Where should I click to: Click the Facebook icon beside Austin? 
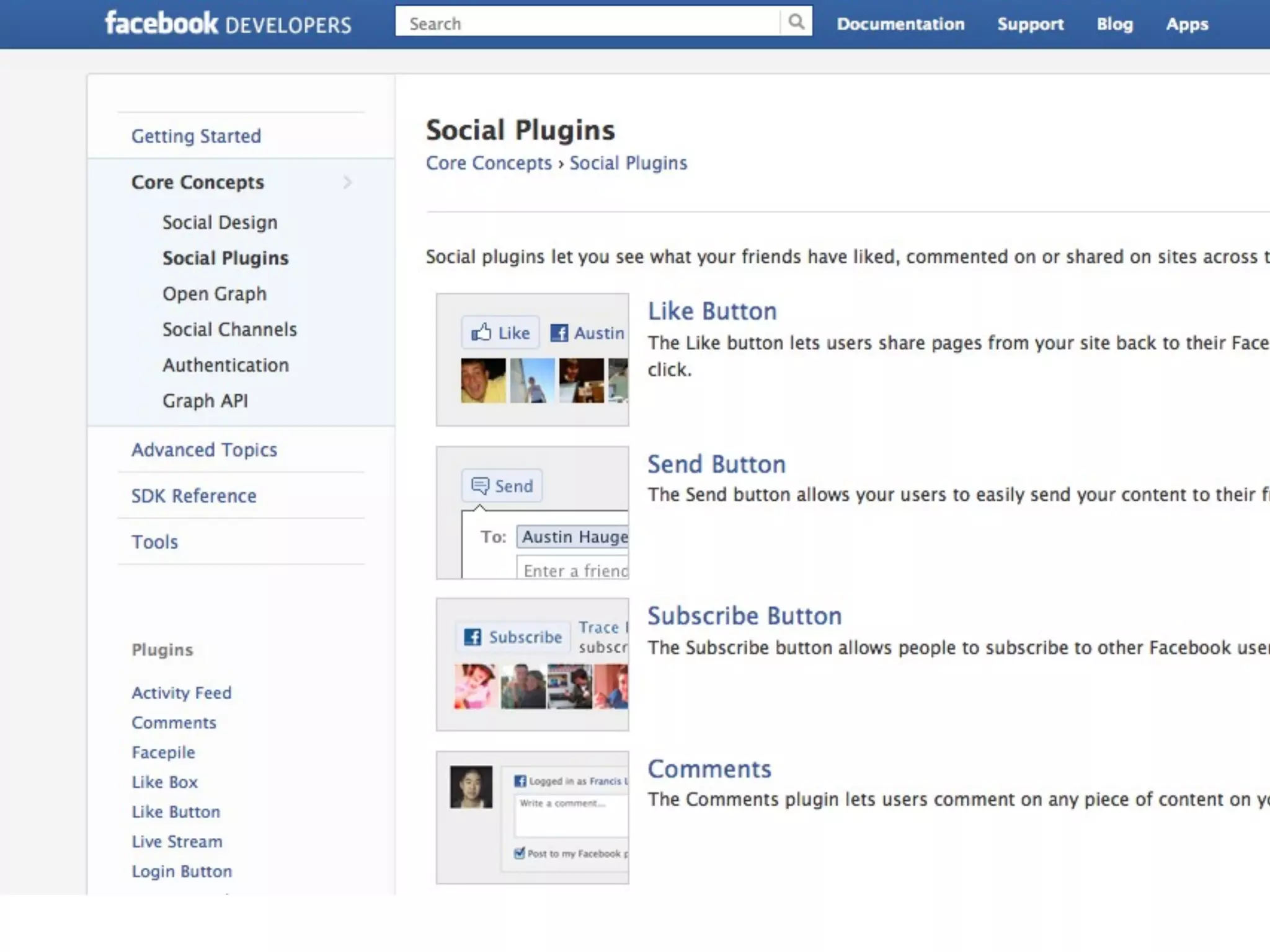(559, 333)
